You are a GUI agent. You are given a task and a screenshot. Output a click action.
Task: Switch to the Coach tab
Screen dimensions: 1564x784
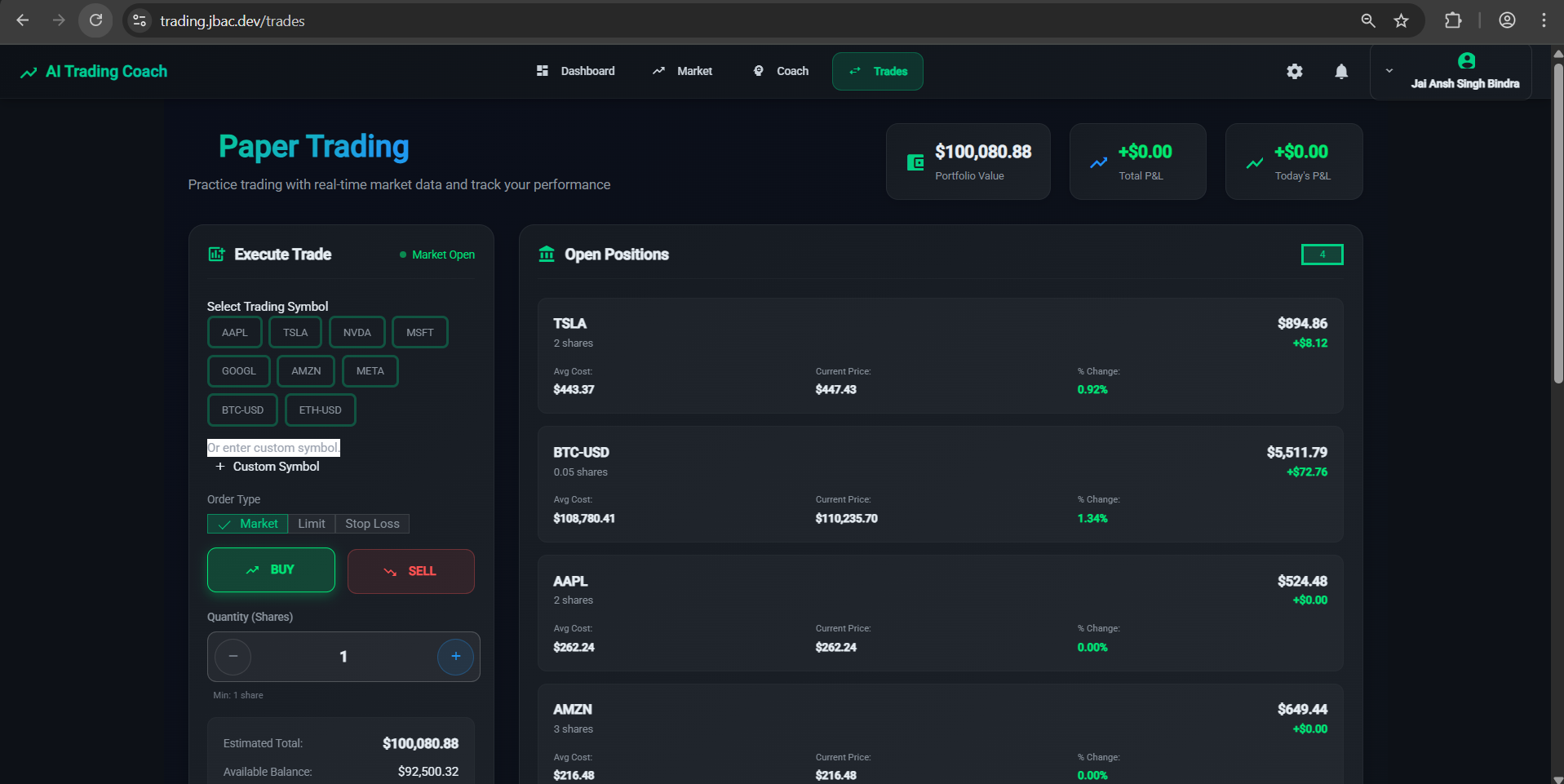coord(781,72)
